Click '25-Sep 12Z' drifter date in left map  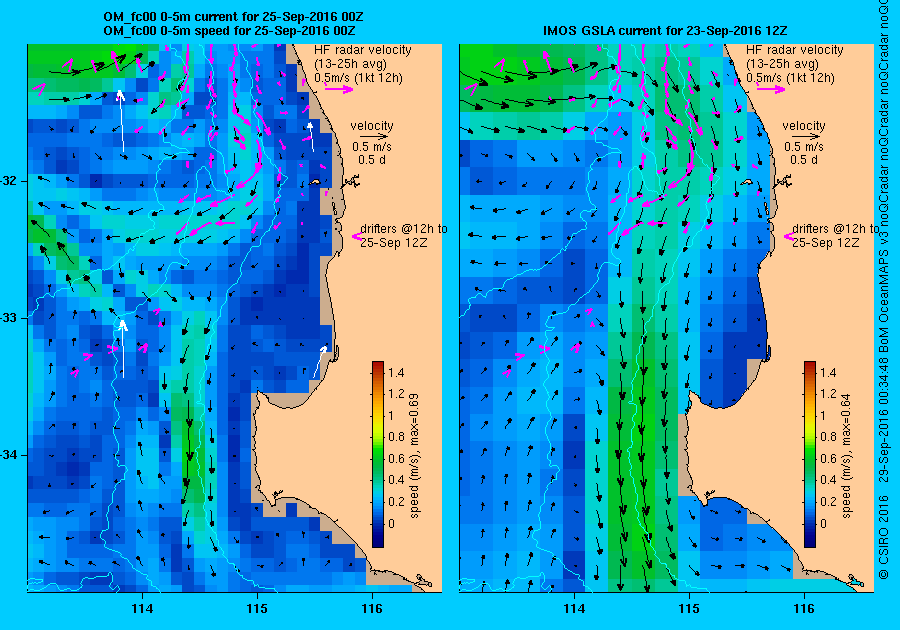[394, 242]
